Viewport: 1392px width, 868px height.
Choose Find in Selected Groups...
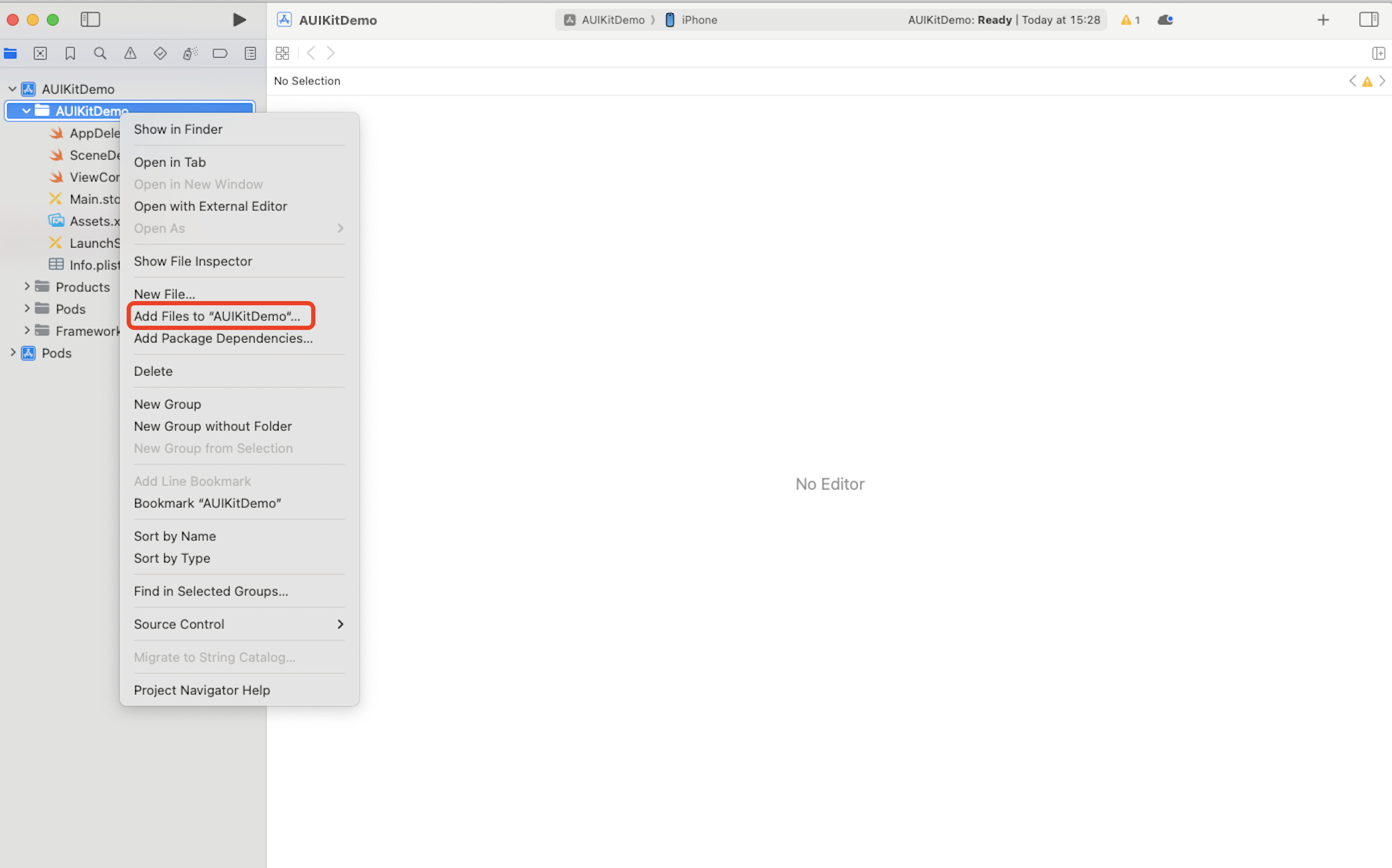point(239,591)
